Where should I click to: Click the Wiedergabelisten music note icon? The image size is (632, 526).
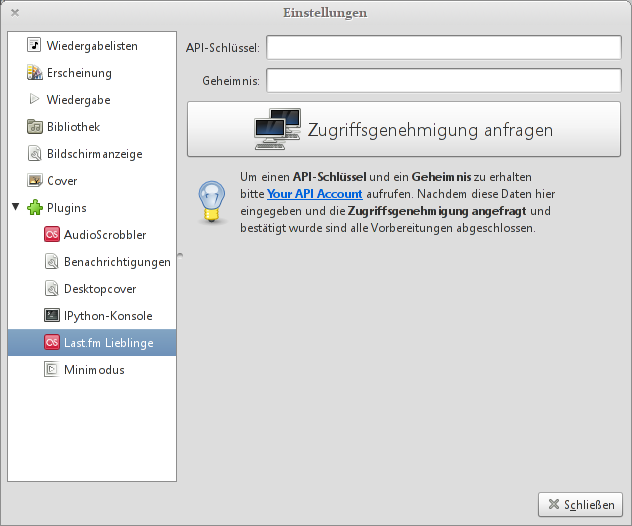(x=34, y=45)
